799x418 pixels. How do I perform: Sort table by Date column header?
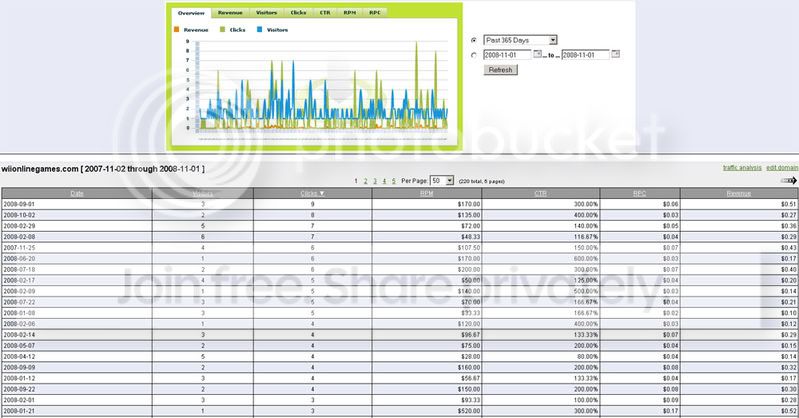77,193
